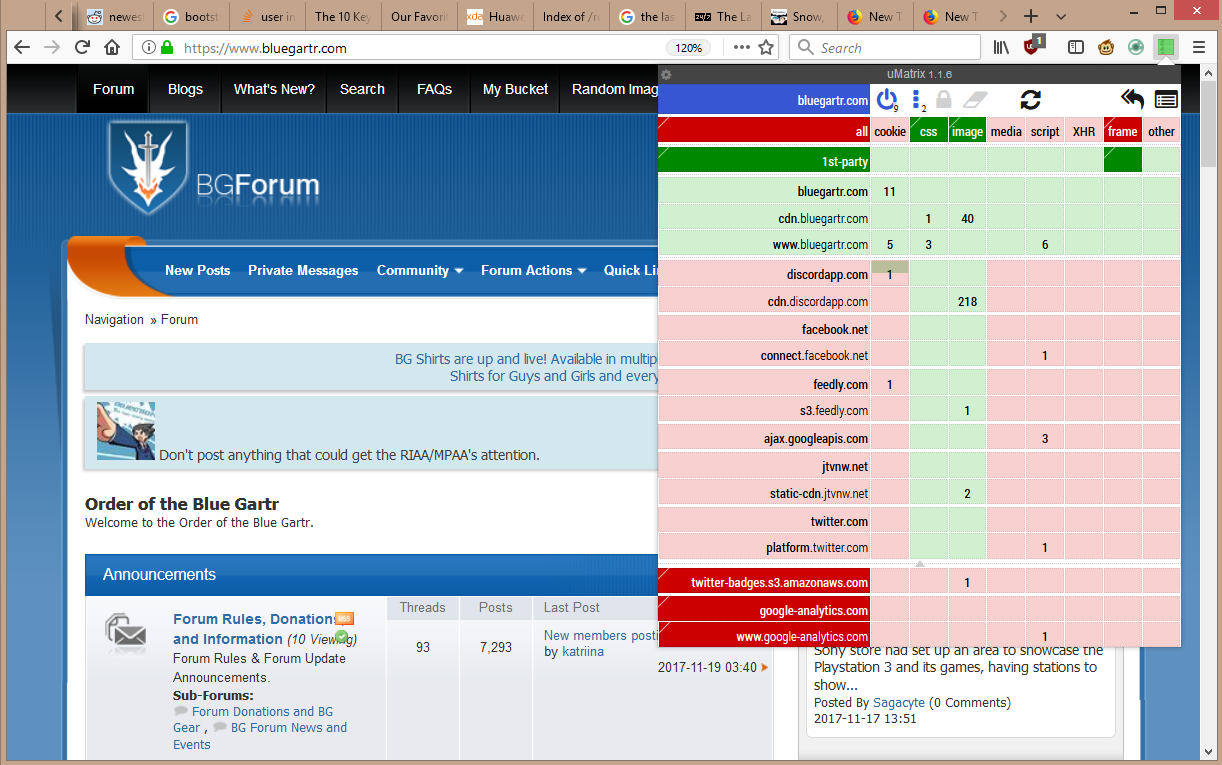Open the Firefox hamburger menu
Image resolution: width=1222 pixels, height=765 pixels.
[x=1198, y=47]
